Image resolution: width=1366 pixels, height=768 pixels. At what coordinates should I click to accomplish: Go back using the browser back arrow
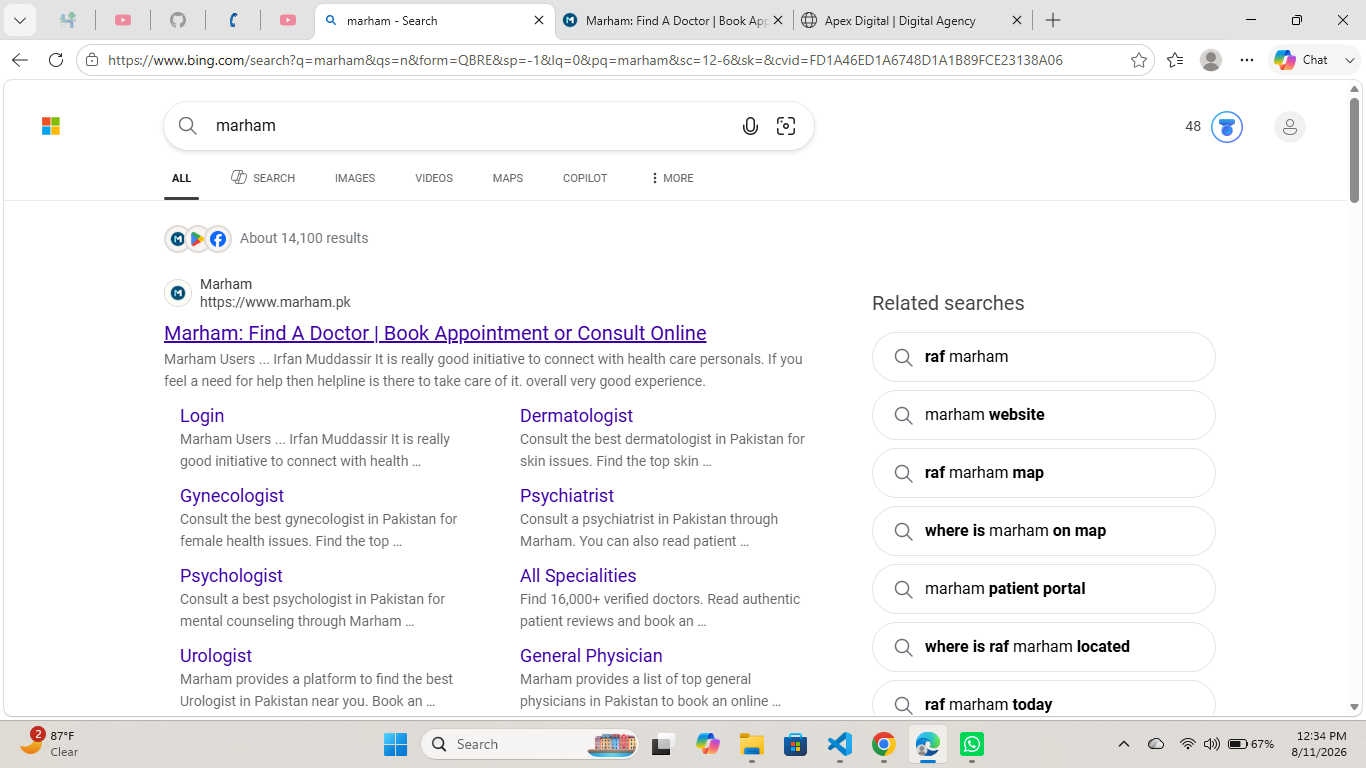[x=20, y=60]
